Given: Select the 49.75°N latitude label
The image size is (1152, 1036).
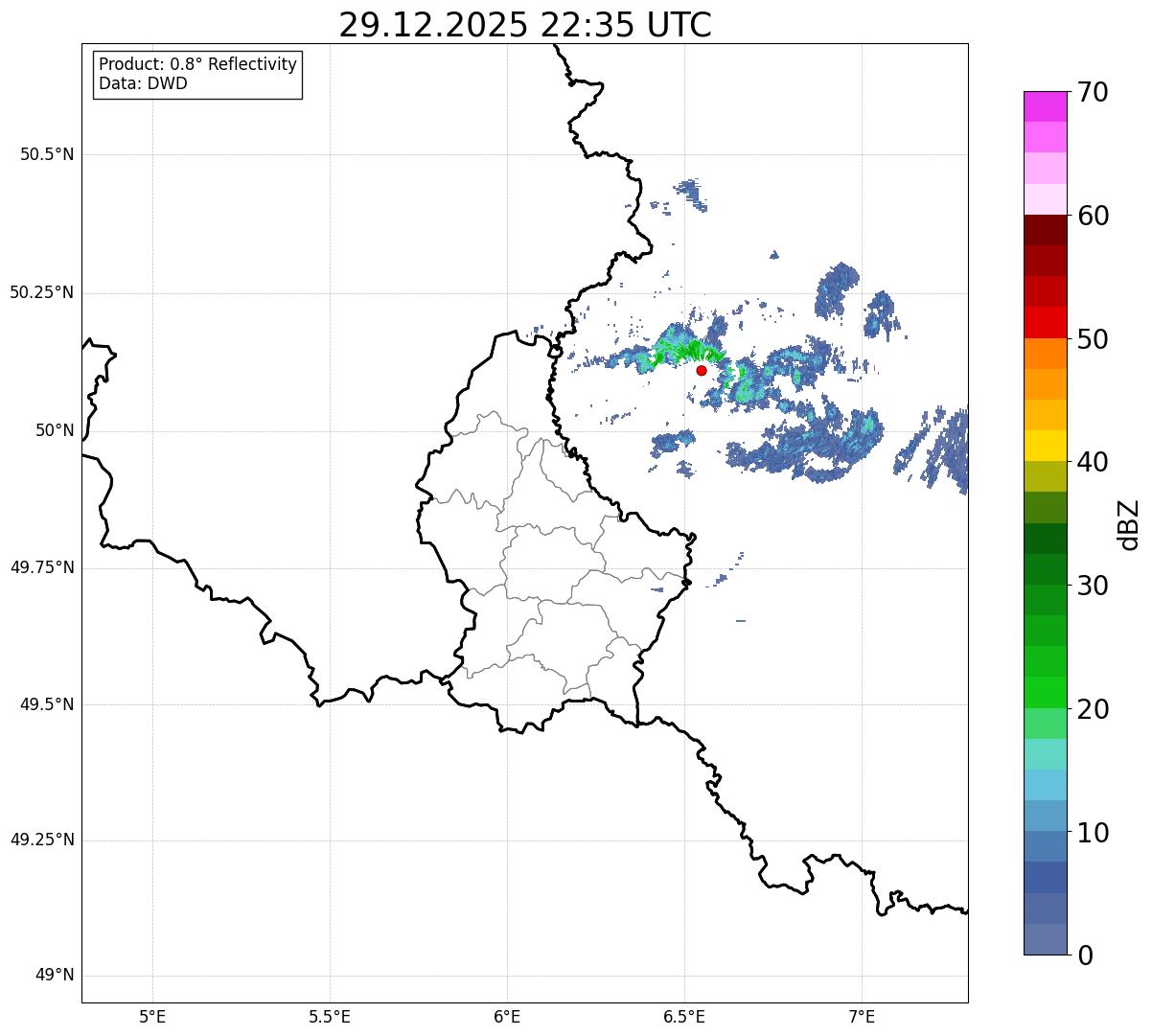Looking at the screenshot, I should coord(41,567).
